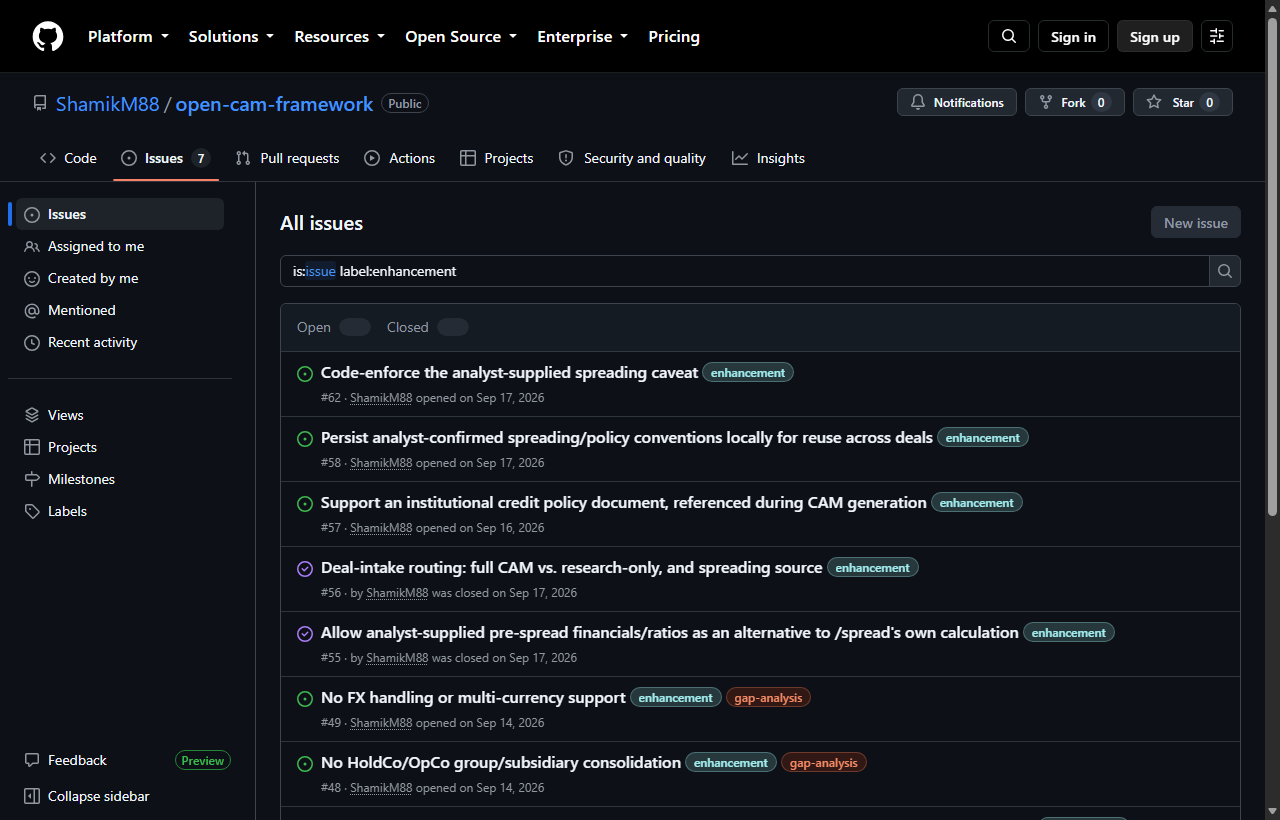1280x820 pixels.
Task: Click the repository icon beside ShamikM88
Action: pos(40,103)
